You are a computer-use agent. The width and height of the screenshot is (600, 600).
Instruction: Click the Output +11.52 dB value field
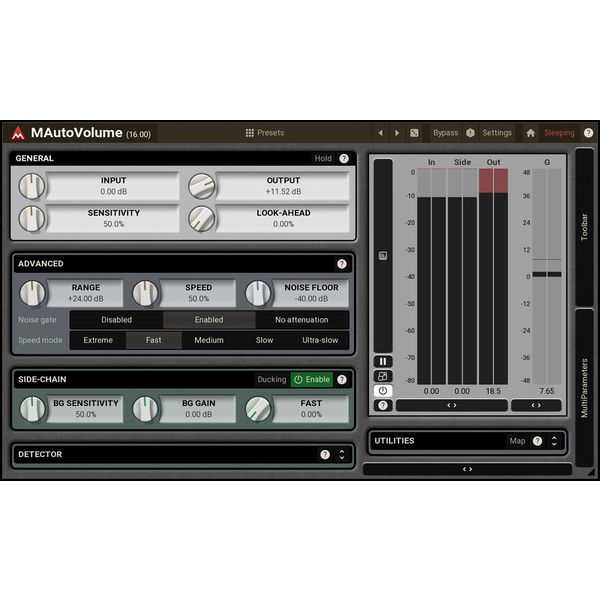point(283,186)
